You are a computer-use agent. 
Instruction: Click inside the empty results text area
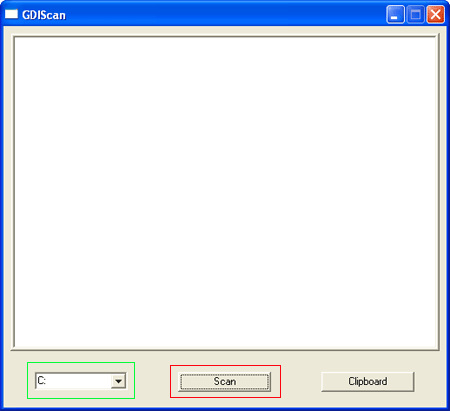(226, 192)
